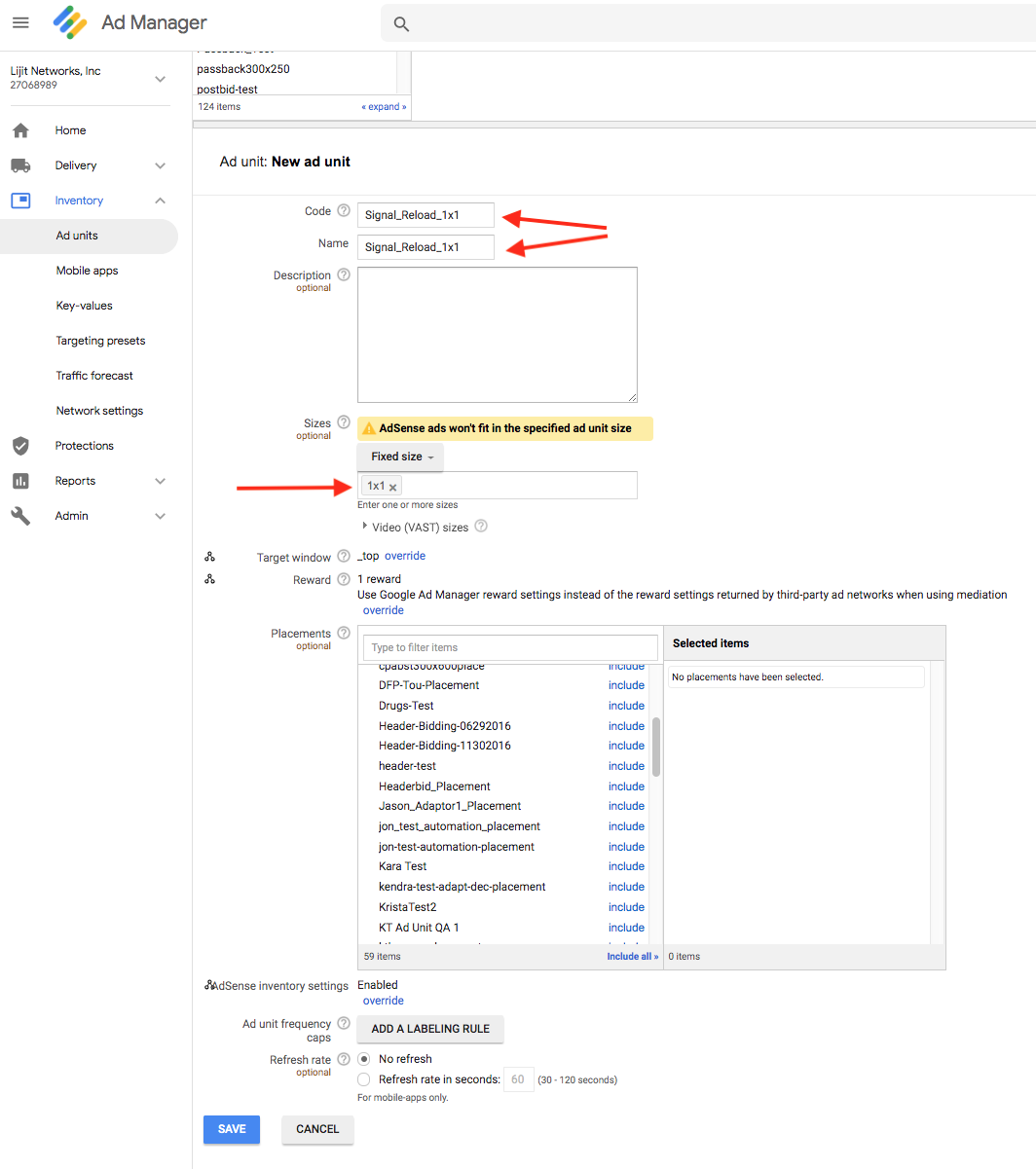Enable the Refresh rate in seconds option
The width and height of the screenshot is (1036, 1169).
point(363,1078)
